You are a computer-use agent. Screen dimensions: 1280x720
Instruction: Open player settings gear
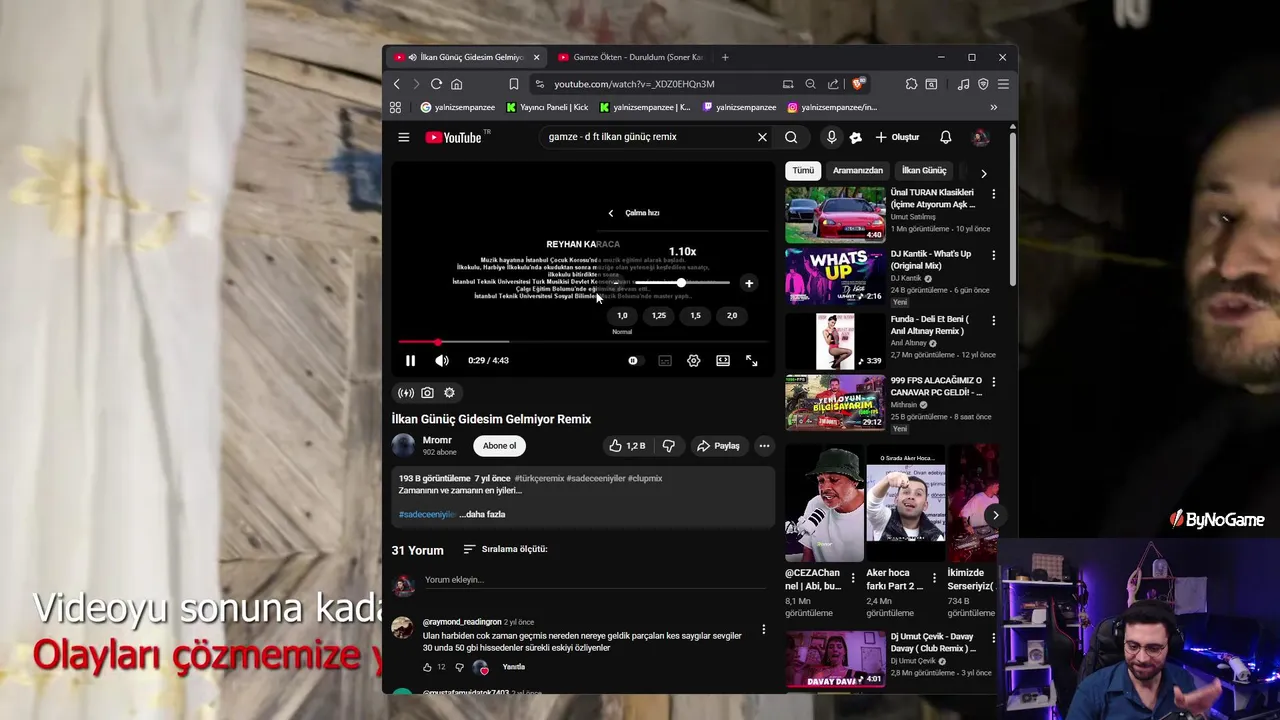[693, 360]
